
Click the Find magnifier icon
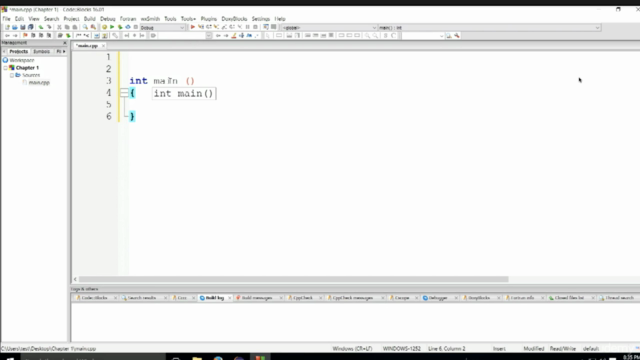85,27
